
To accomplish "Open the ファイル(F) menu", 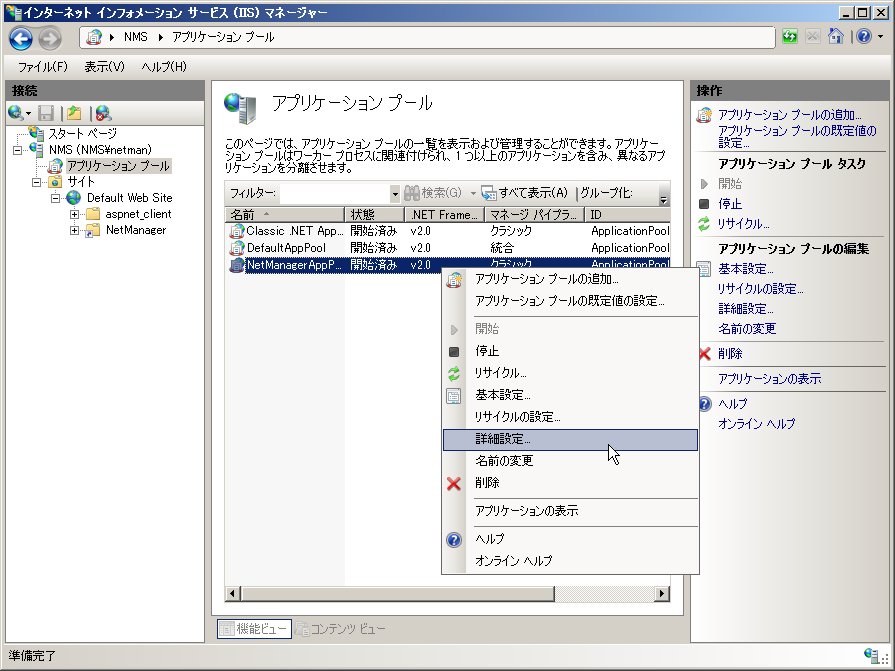I will click(42, 67).
